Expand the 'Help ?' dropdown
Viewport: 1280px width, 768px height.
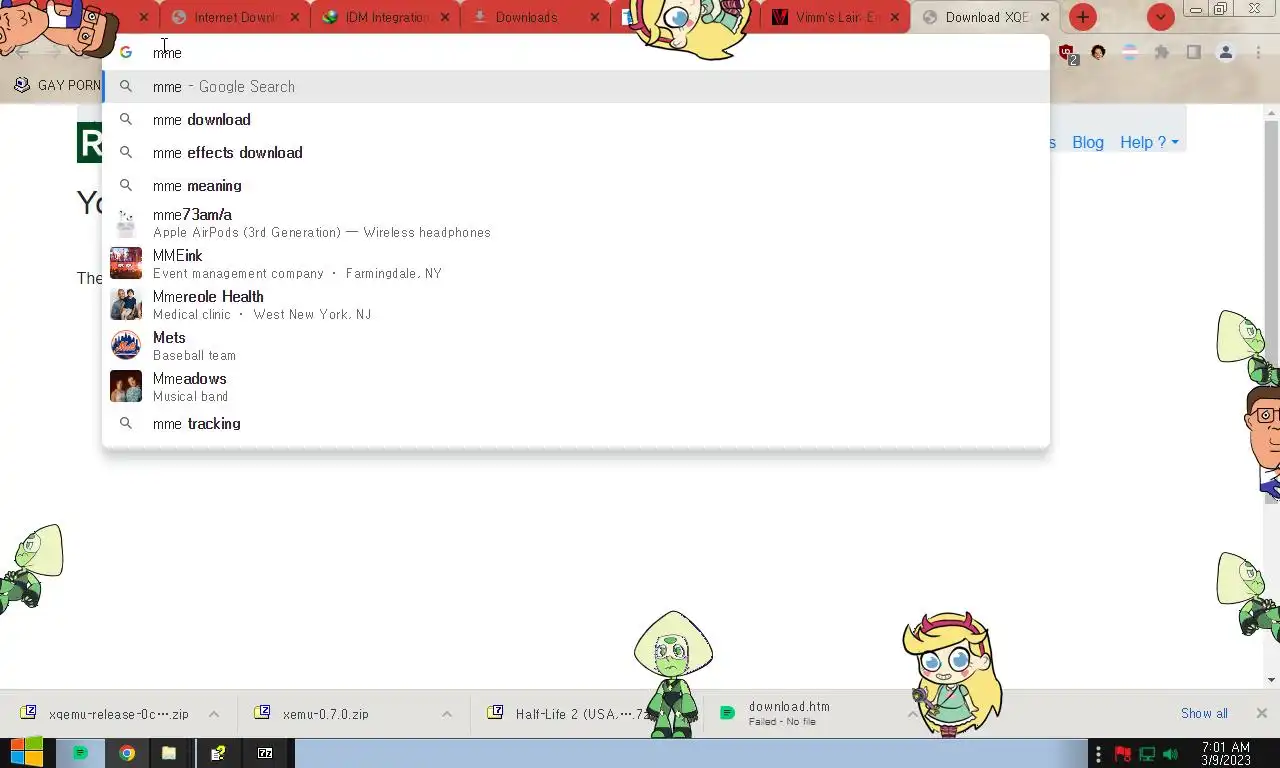1149,142
